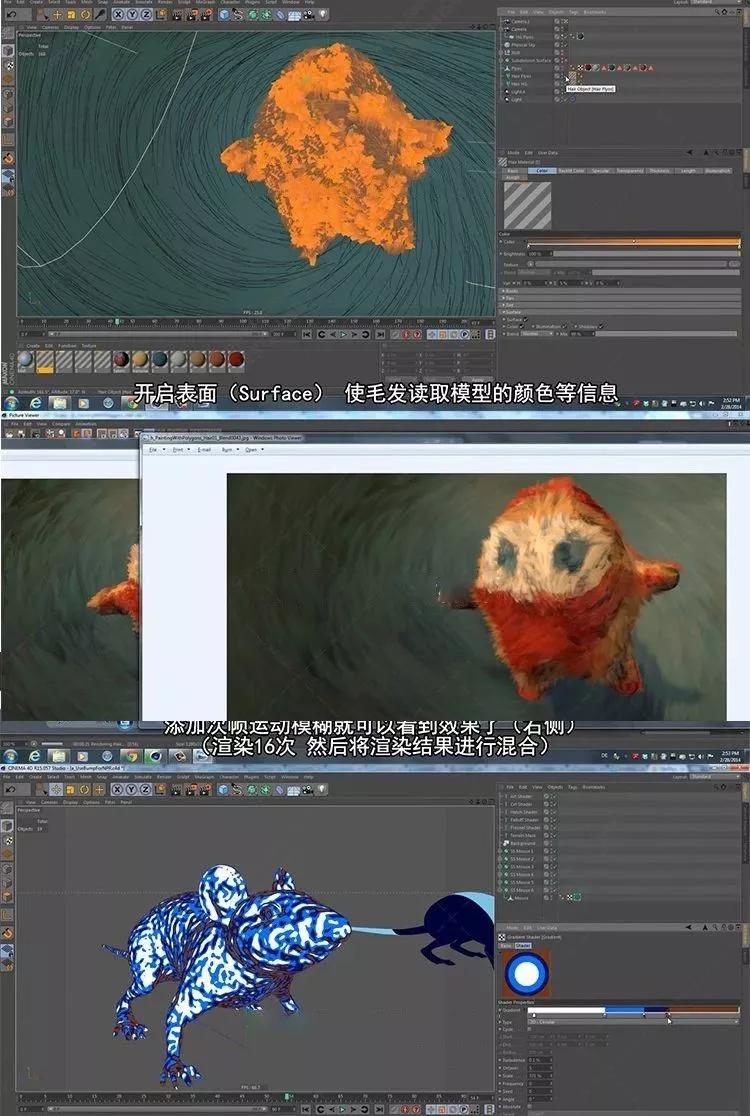Click Cube primitive icon in mouse scene toolbar
Image resolution: width=750 pixels, height=1116 pixels.
pos(223,789)
